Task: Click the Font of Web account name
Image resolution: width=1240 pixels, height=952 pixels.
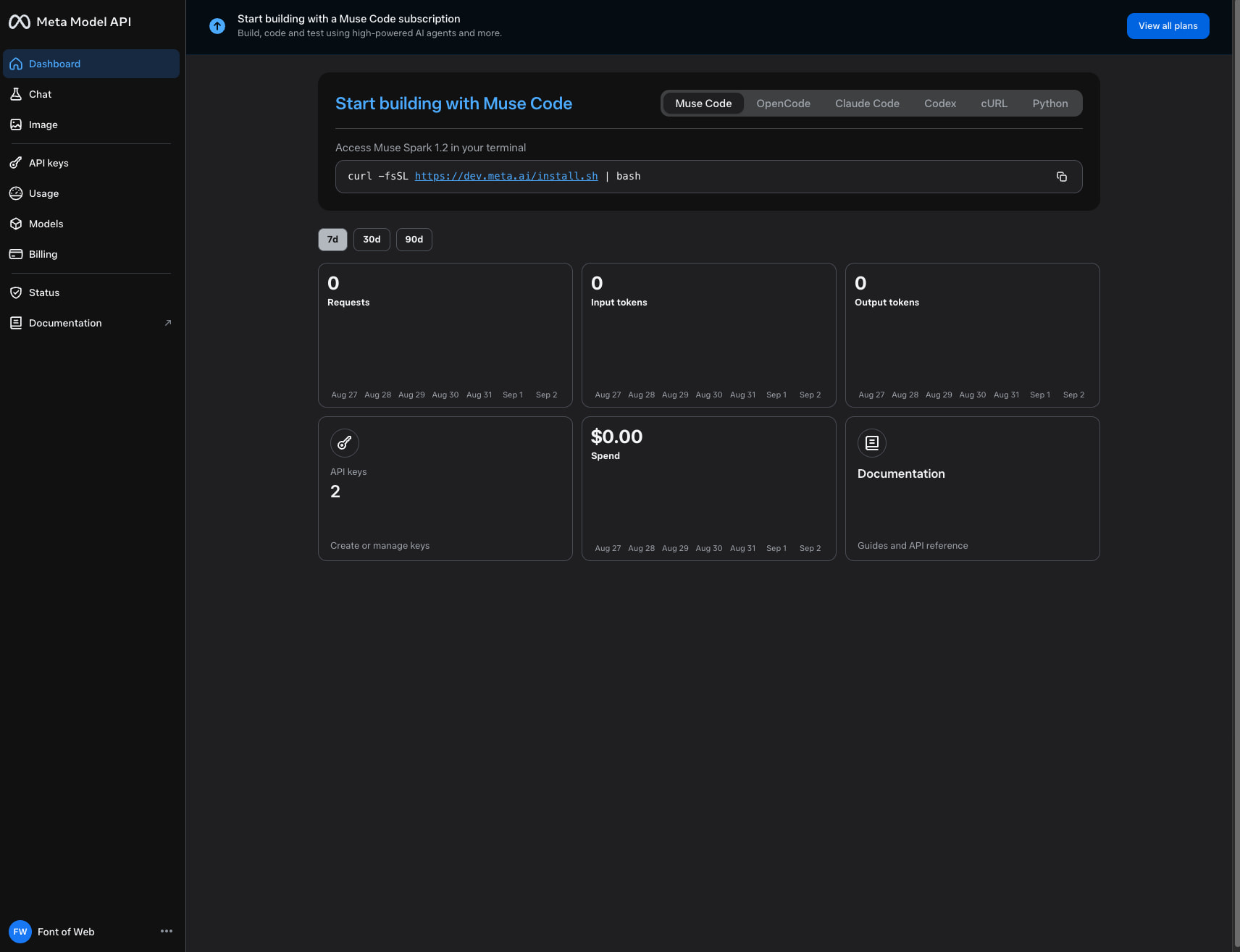Action: [66, 932]
